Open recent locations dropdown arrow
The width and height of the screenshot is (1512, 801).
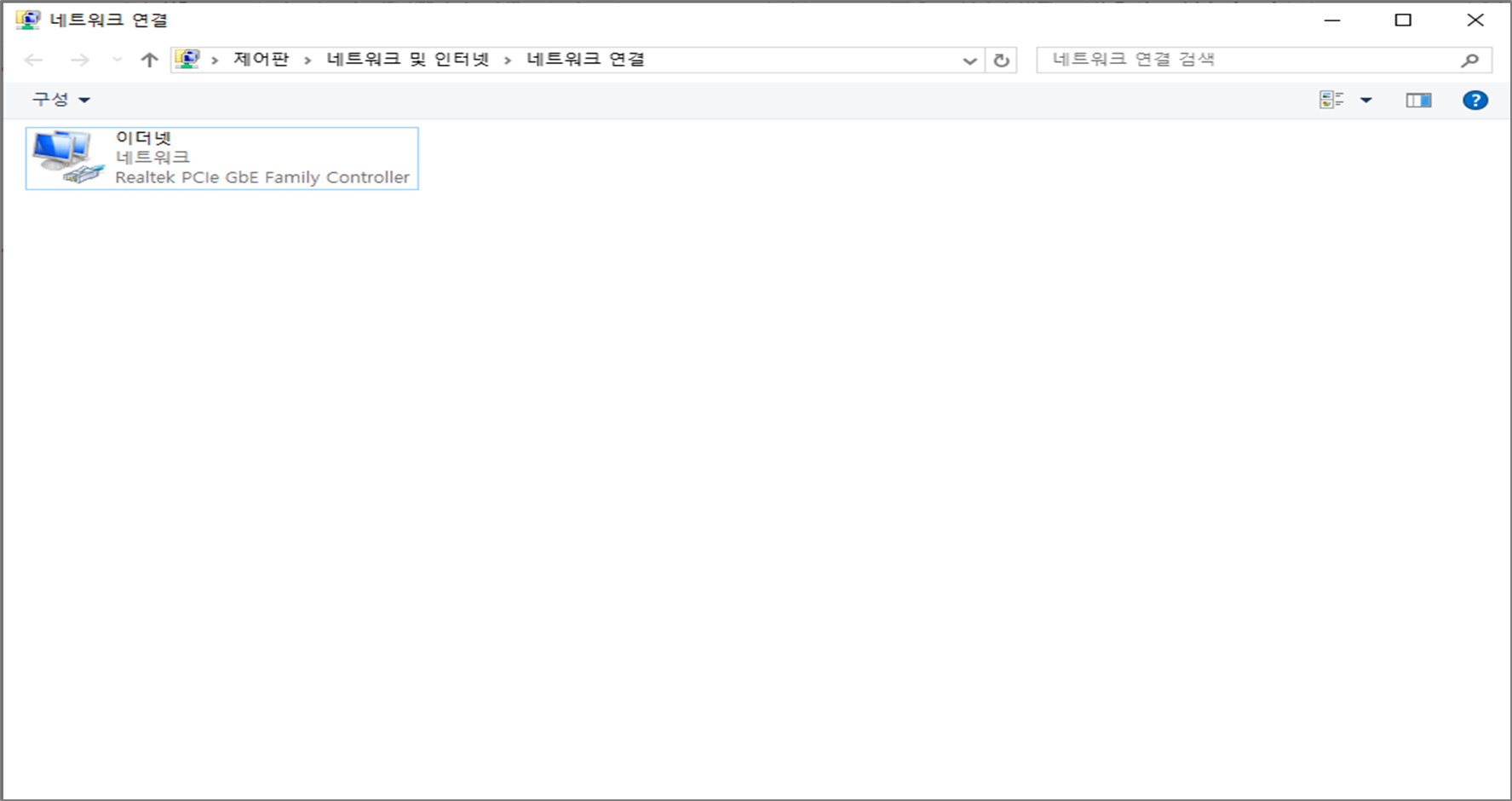pos(118,60)
